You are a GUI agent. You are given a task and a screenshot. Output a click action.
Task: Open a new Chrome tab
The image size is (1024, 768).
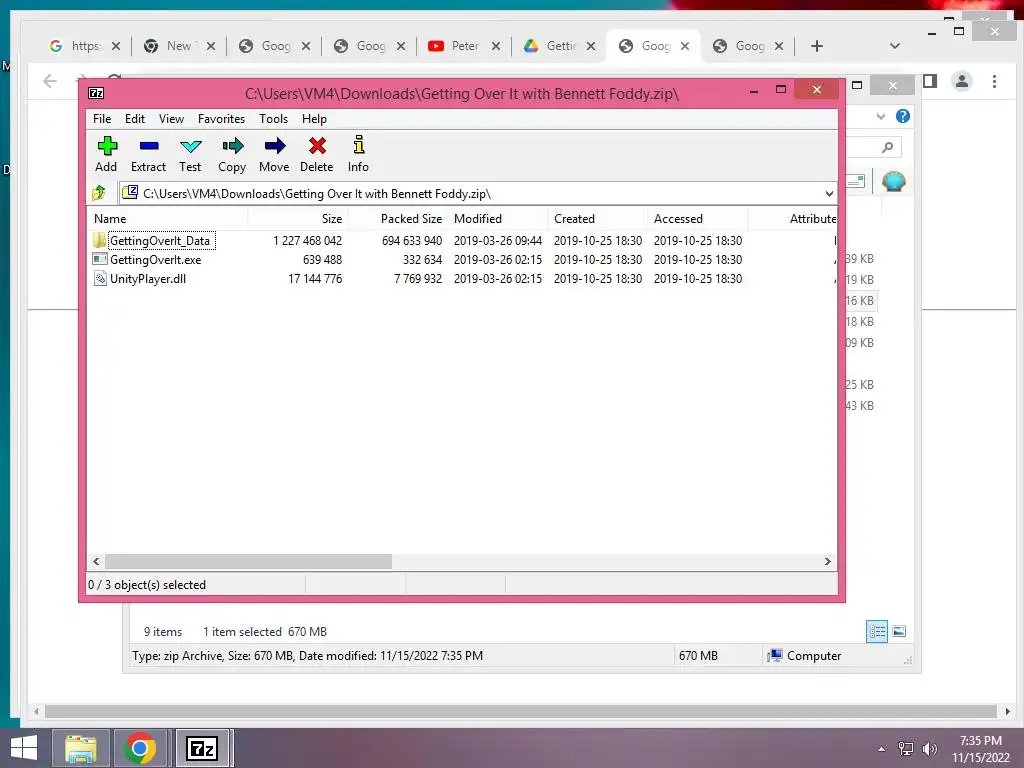coord(816,46)
